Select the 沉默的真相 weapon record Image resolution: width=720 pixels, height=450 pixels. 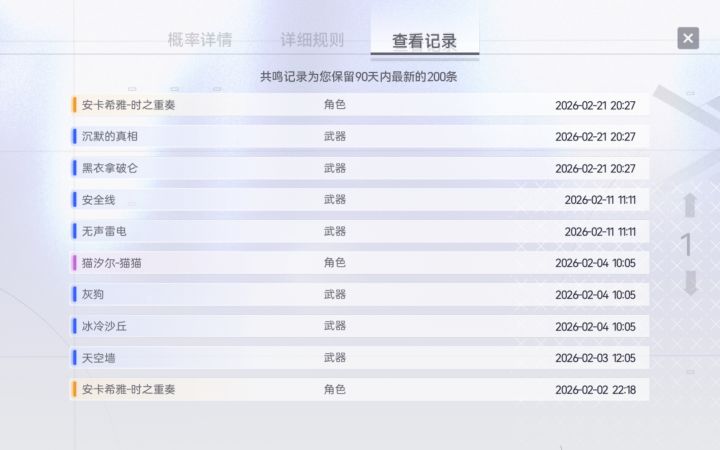pyautogui.click(x=360, y=136)
